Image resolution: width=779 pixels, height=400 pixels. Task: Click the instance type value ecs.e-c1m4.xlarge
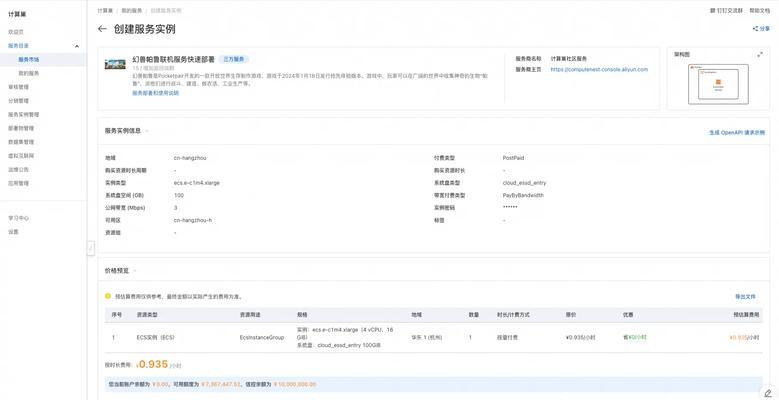point(197,183)
